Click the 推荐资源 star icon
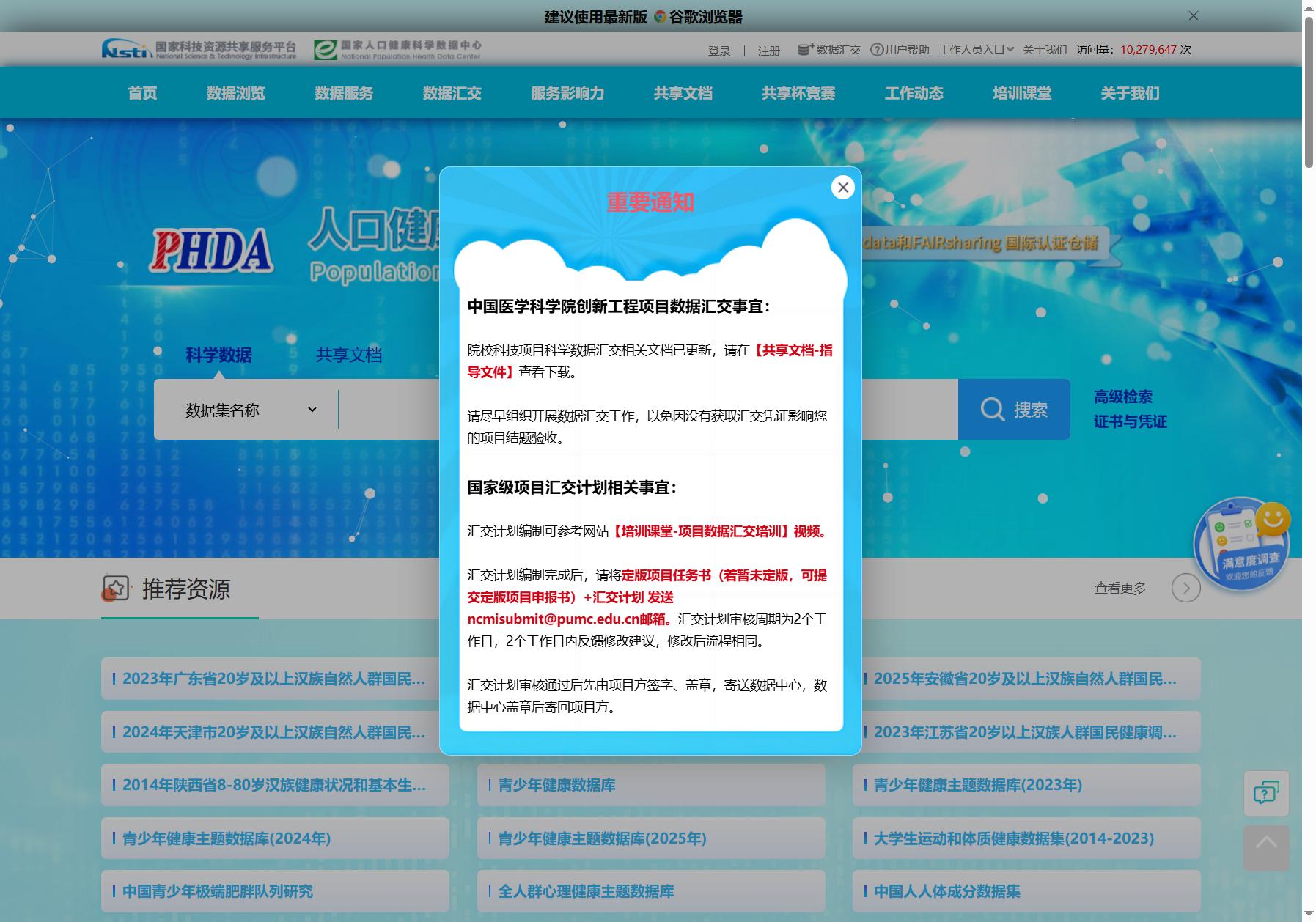The width and height of the screenshot is (1316, 922). [116, 588]
